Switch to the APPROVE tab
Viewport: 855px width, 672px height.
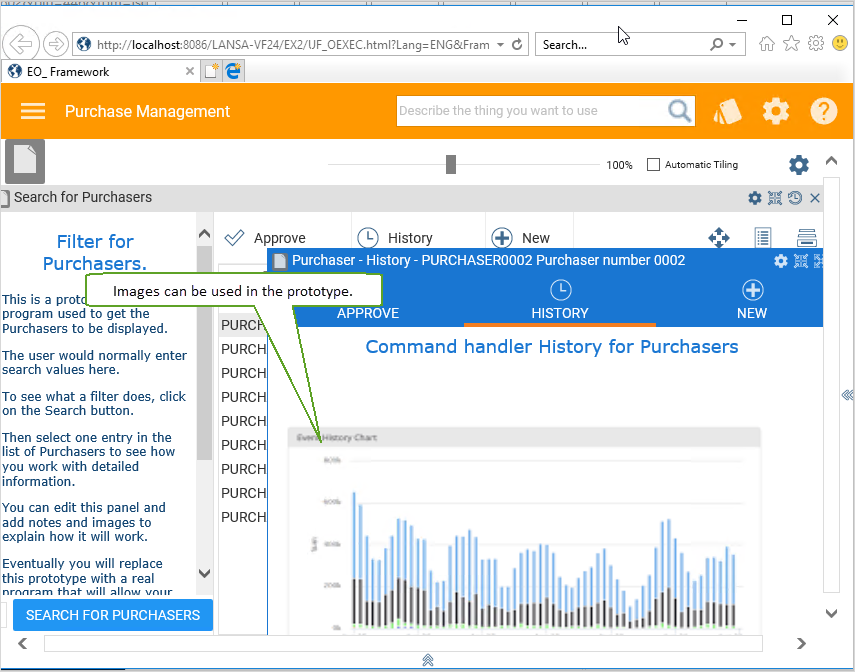[367, 312]
